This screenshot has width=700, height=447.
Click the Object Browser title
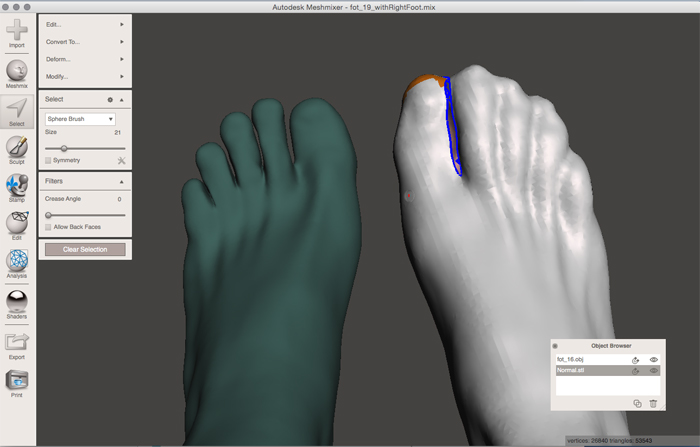(x=611, y=346)
